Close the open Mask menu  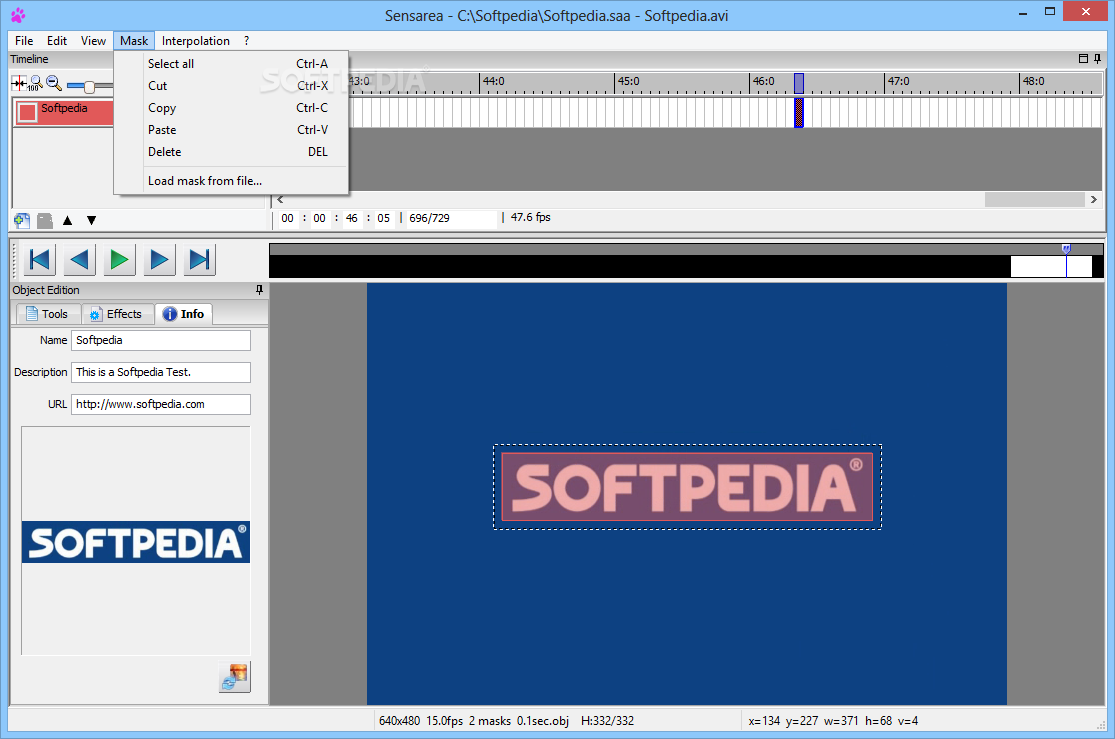click(134, 41)
